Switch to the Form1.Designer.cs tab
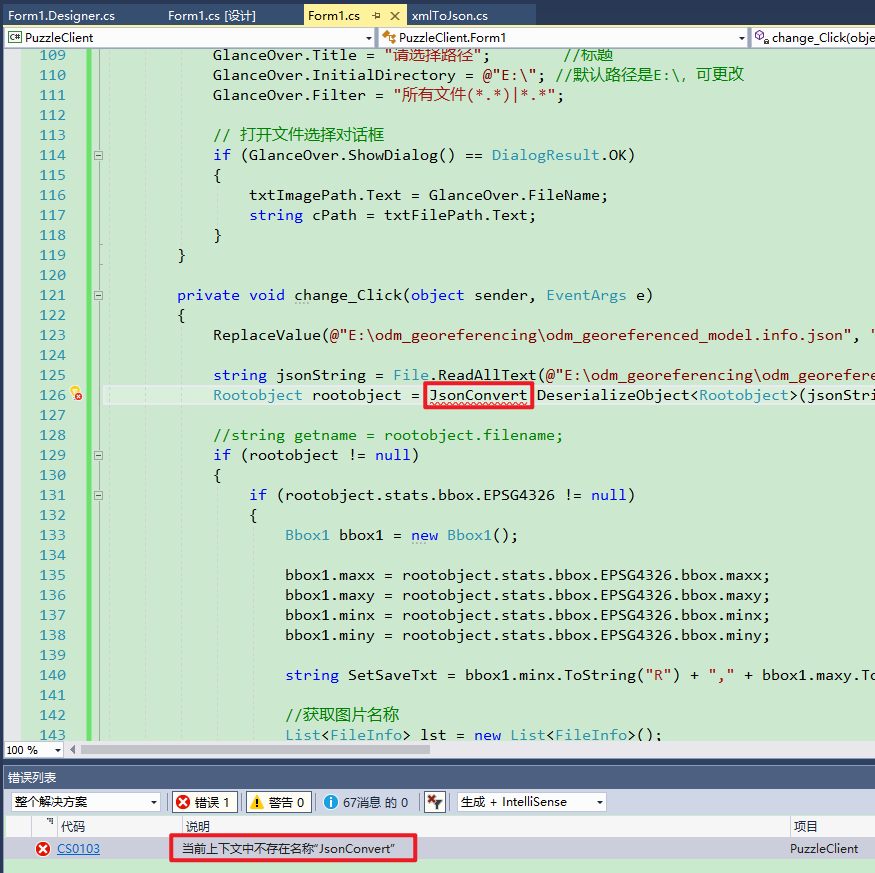This screenshot has width=875, height=873. point(60,15)
